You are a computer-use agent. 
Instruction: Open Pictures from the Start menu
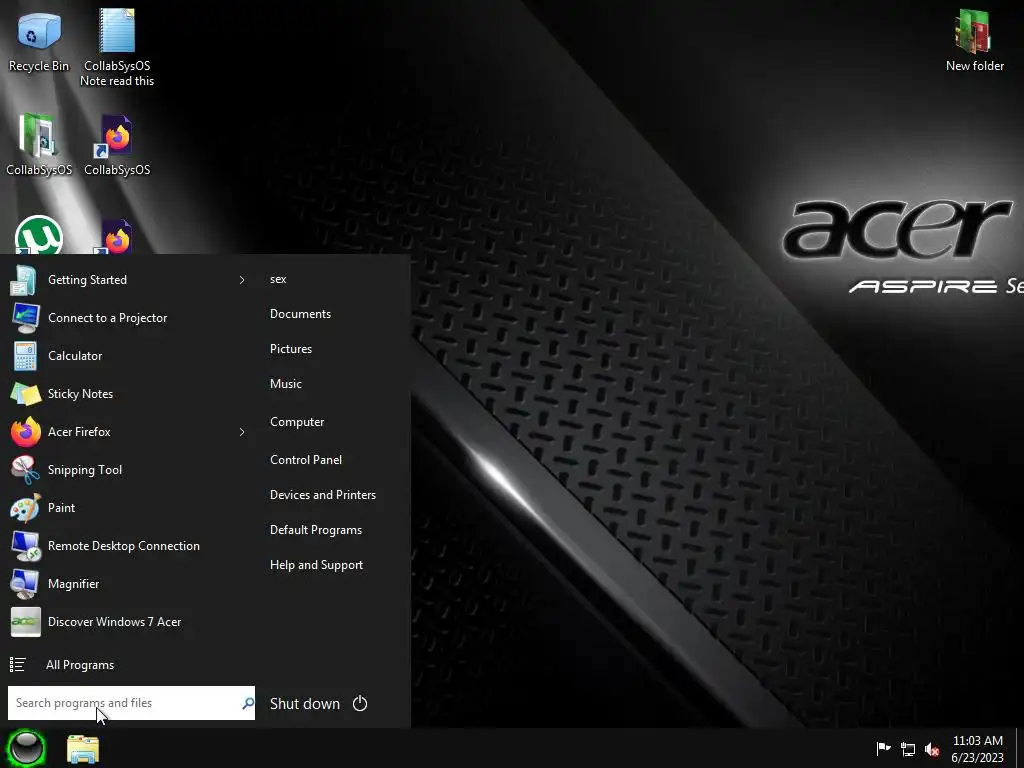coord(291,349)
